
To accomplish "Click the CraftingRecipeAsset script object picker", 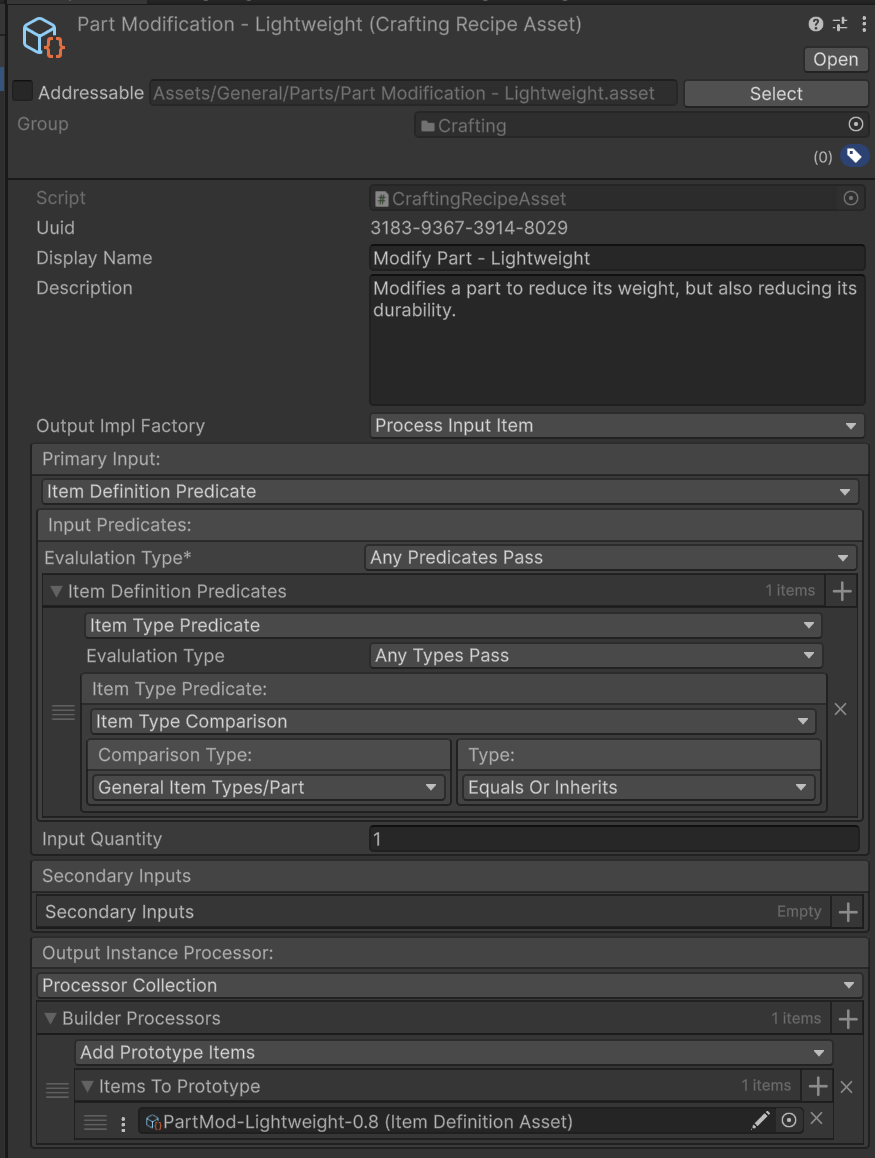I will click(851, 198).
